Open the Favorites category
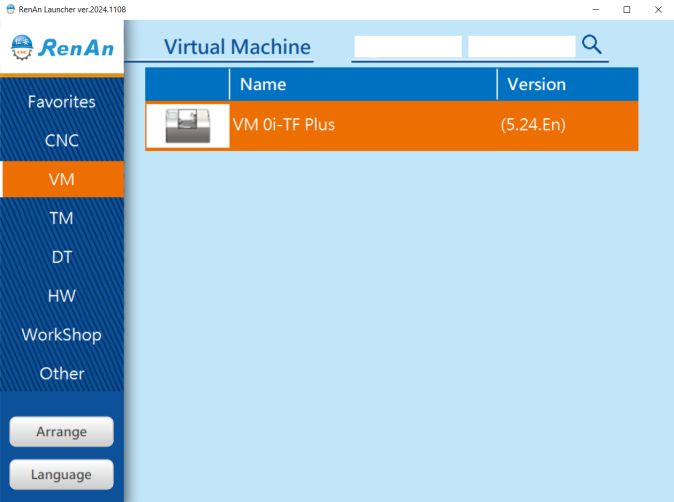Image resolution: width=674 pixels, height=502 pixels. [62, 102]
